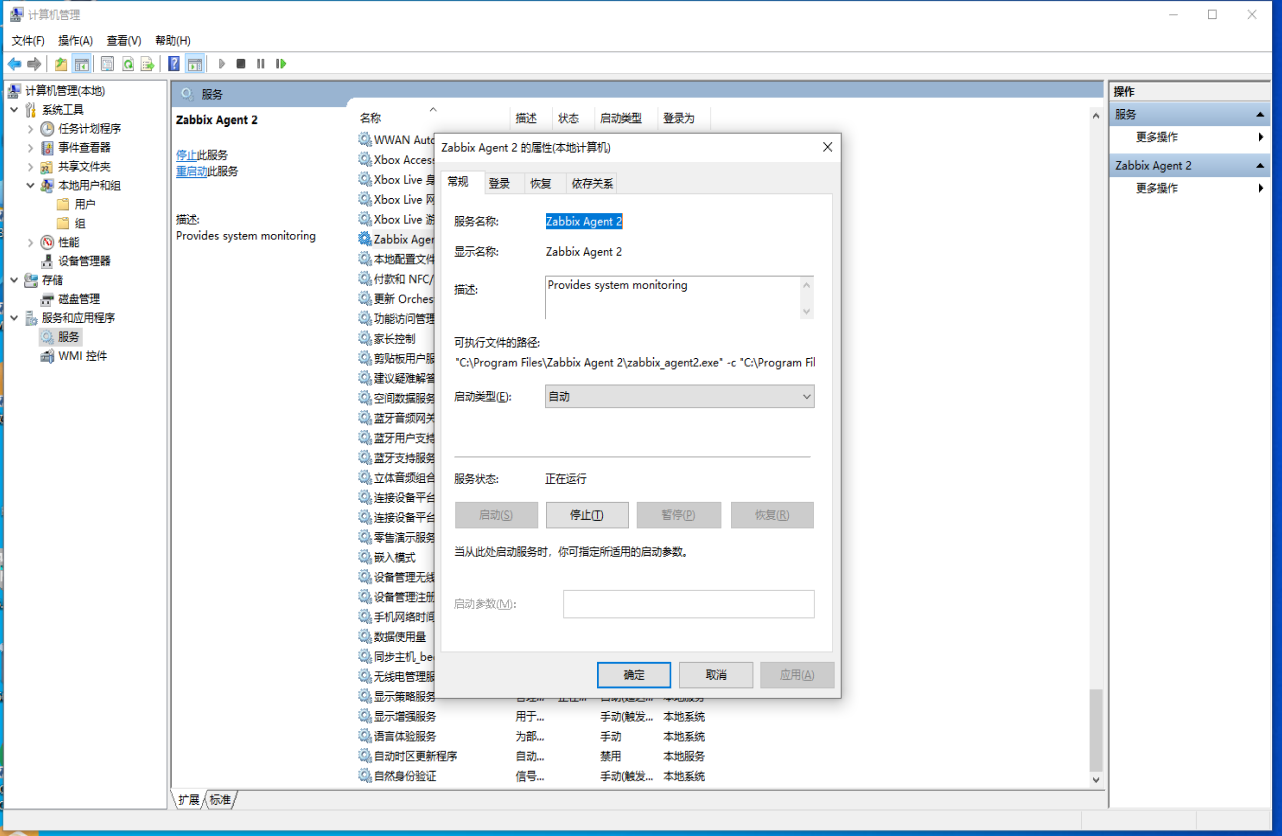Switch to the 标准 view tab at bottom
The width and height of the screenshot is (1282, 836).
tap(220, 800)
